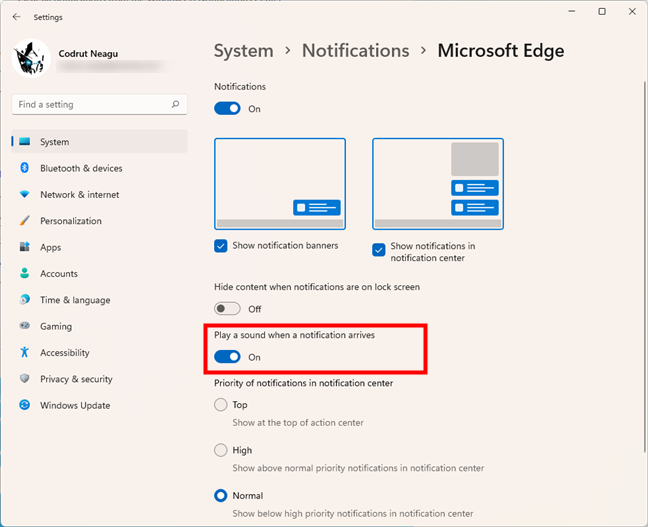Close the Settings window
648x527 pixels.
click(x=632, y=11)
